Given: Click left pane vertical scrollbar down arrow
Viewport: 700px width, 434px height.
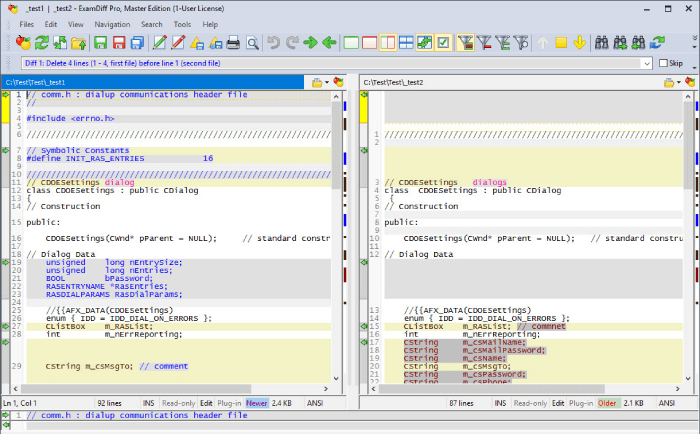Looking at the screenshot, I should point(336,379).
